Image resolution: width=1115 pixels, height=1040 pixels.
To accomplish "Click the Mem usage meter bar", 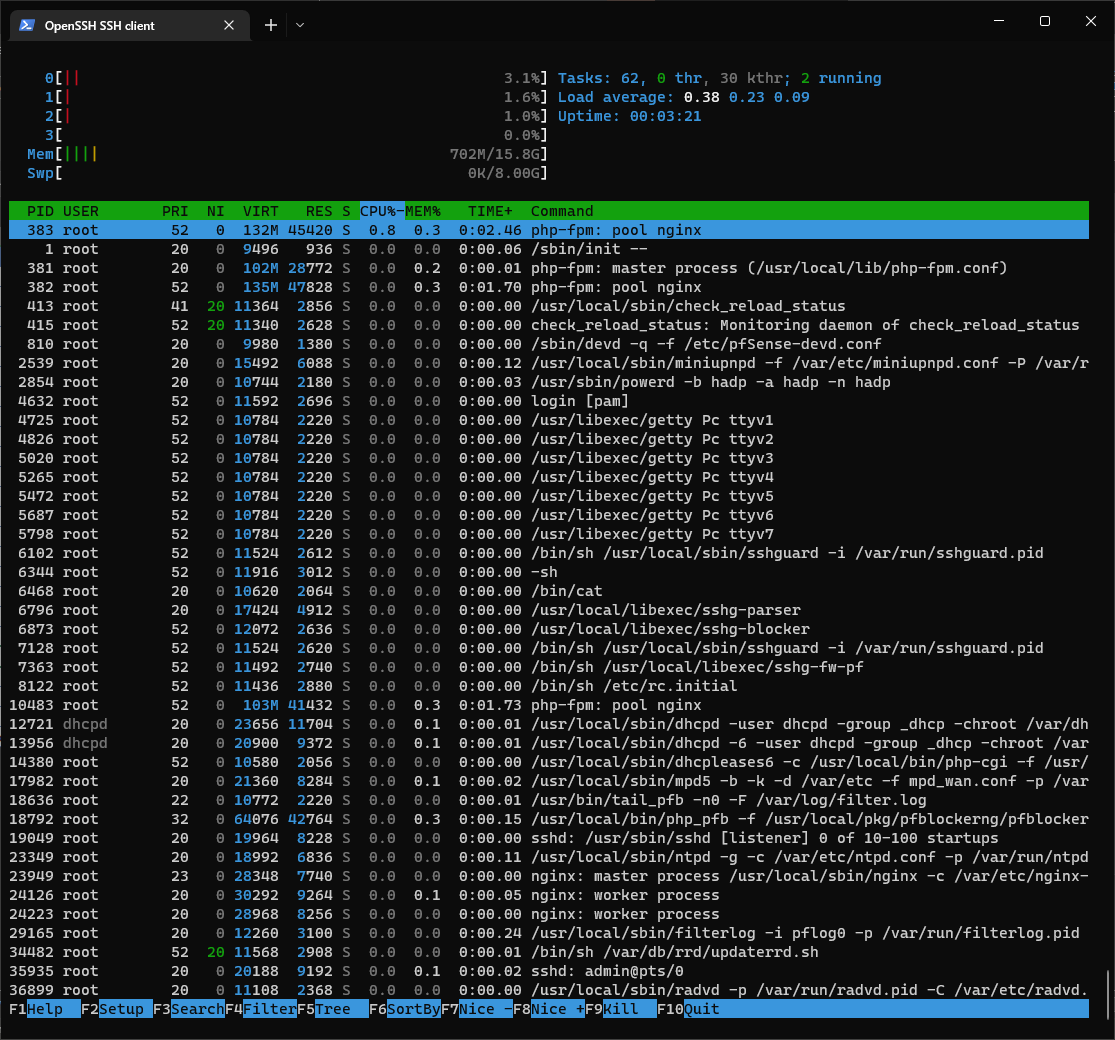I will (x=287, y=154).
